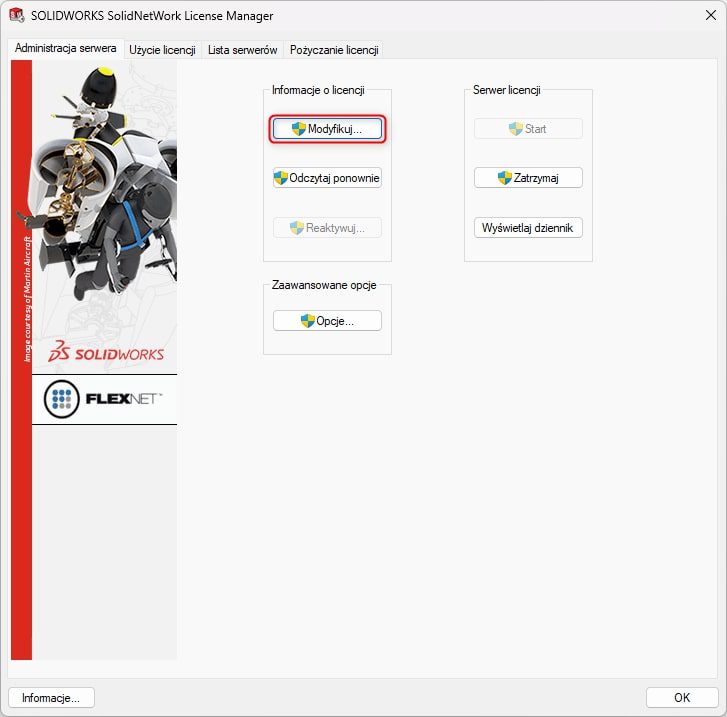Click the SolidNetWork License Manager title icon

coord(17,15)
